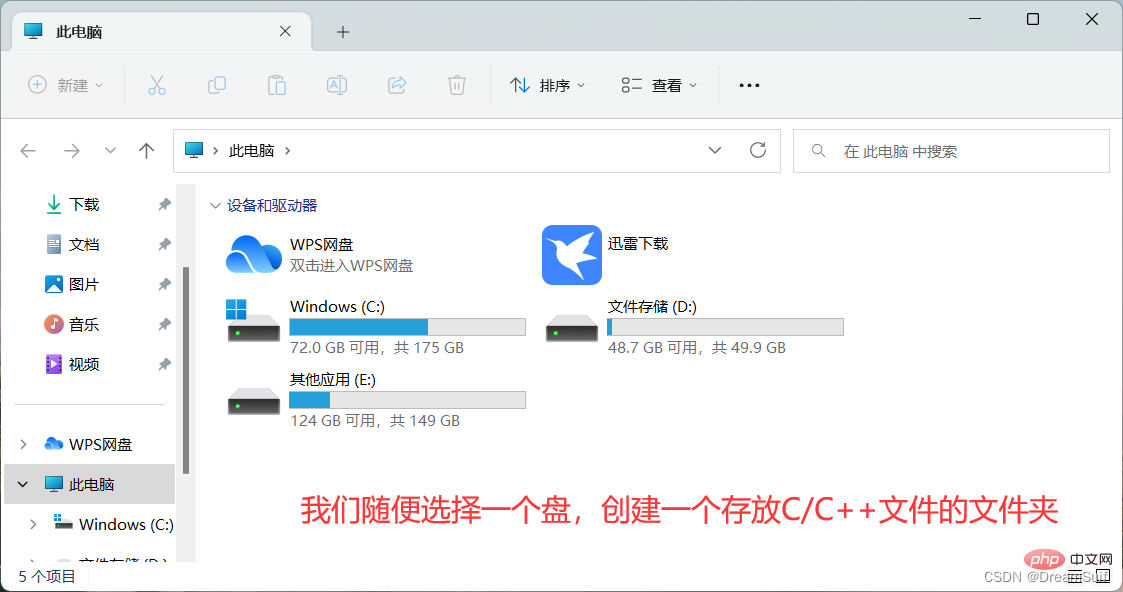Select Windows (C:) drive usage bar

406,326
